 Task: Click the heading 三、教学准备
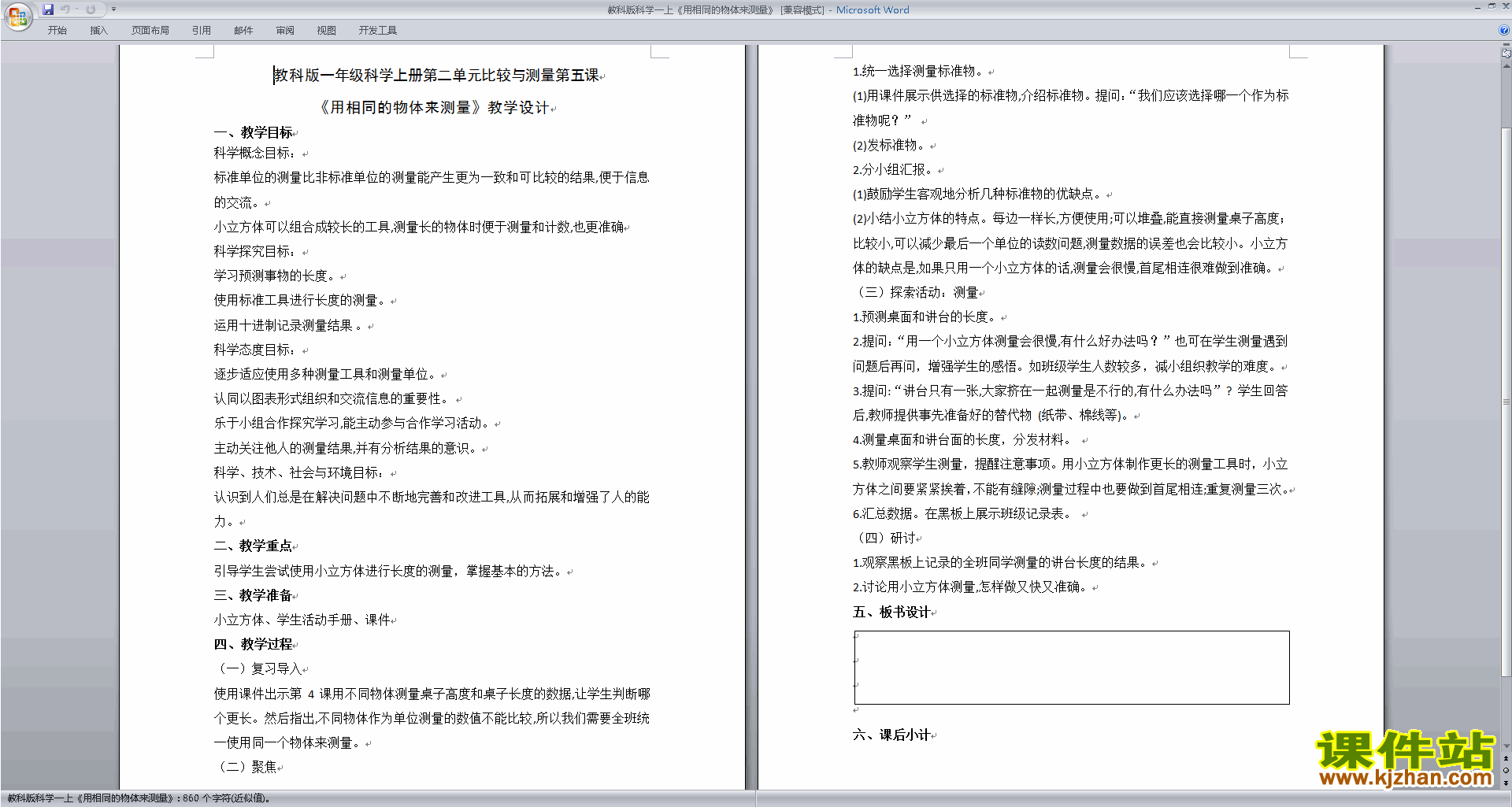(253, 595)
